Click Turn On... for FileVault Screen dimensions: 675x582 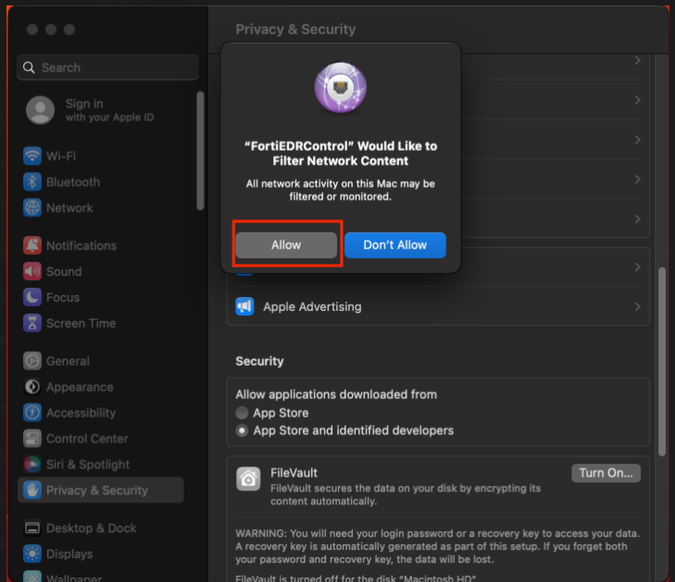[x=606, y=473]
